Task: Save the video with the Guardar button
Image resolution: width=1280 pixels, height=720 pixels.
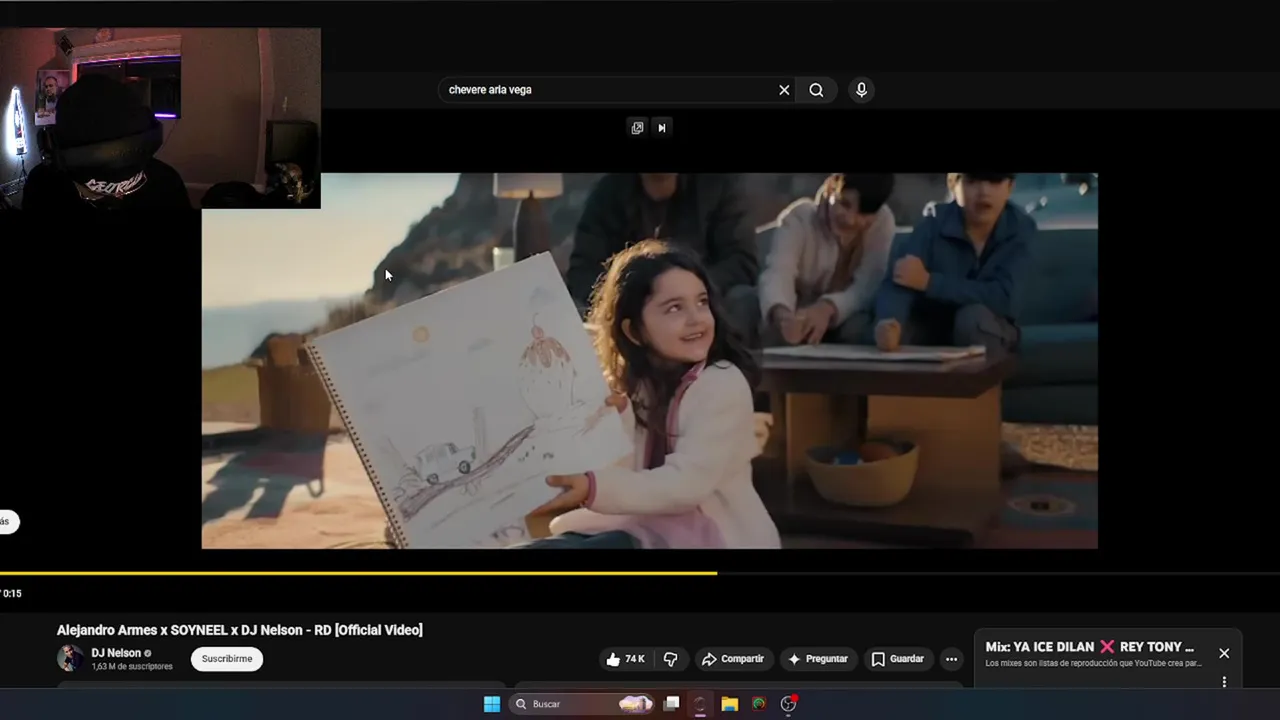Action: pos(897,659)
